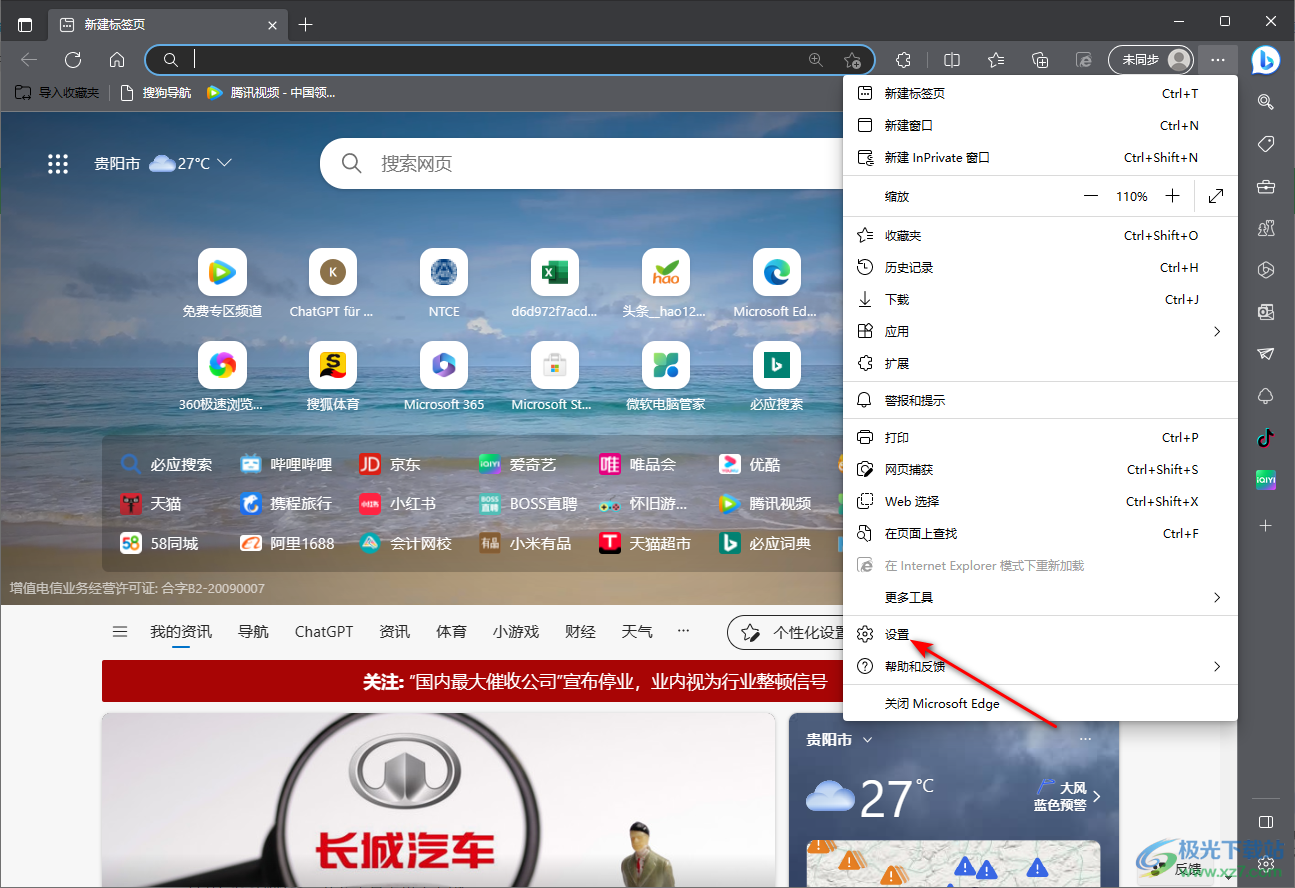Click the Internet Explorer mode toolbar icon
Screen dimensions: 1295x888
coord(1084,60)
